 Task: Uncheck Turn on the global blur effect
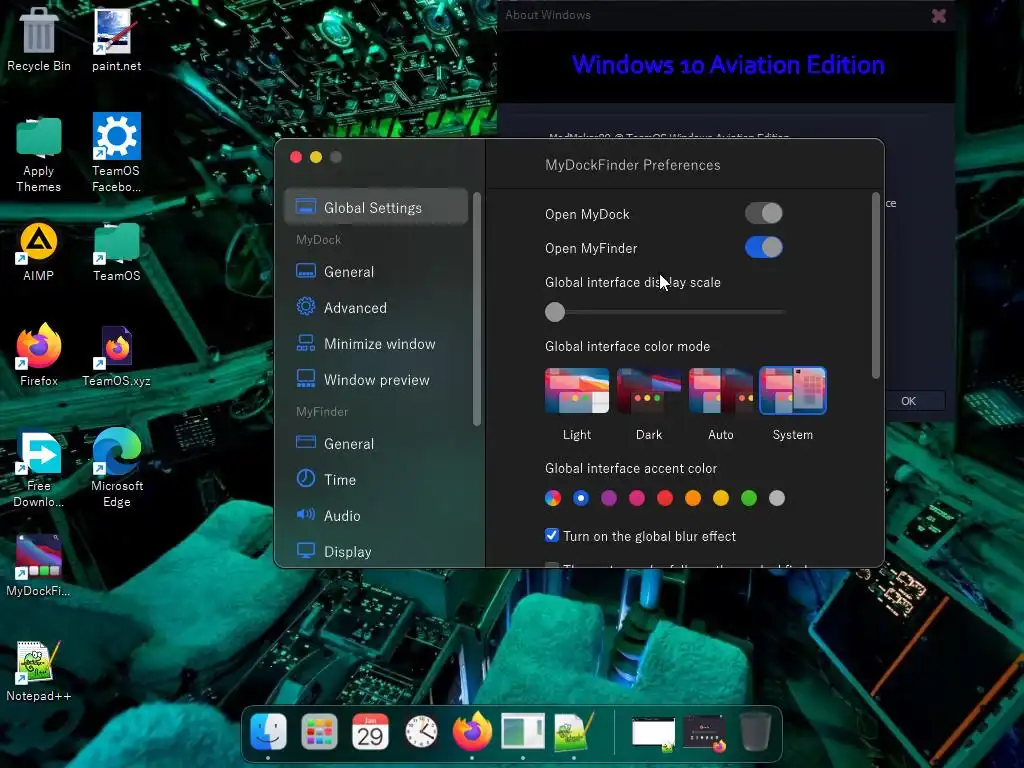(x=552, y=536)
